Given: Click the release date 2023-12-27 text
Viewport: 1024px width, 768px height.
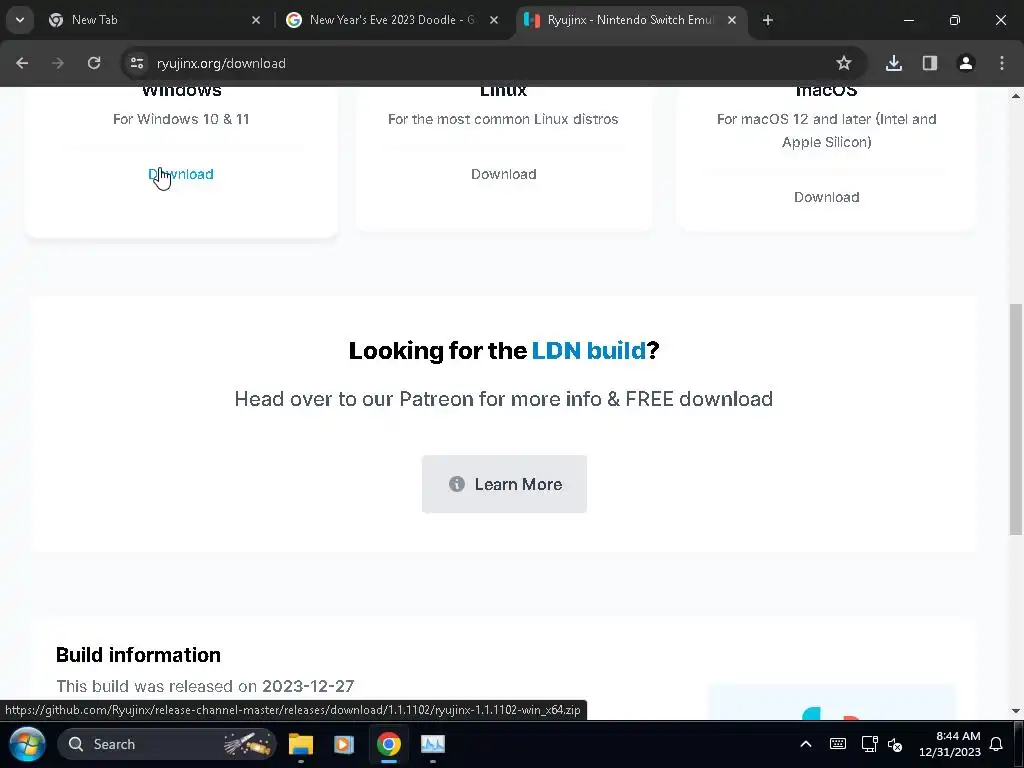Looking at the screenshot, I should coord(308,686).
